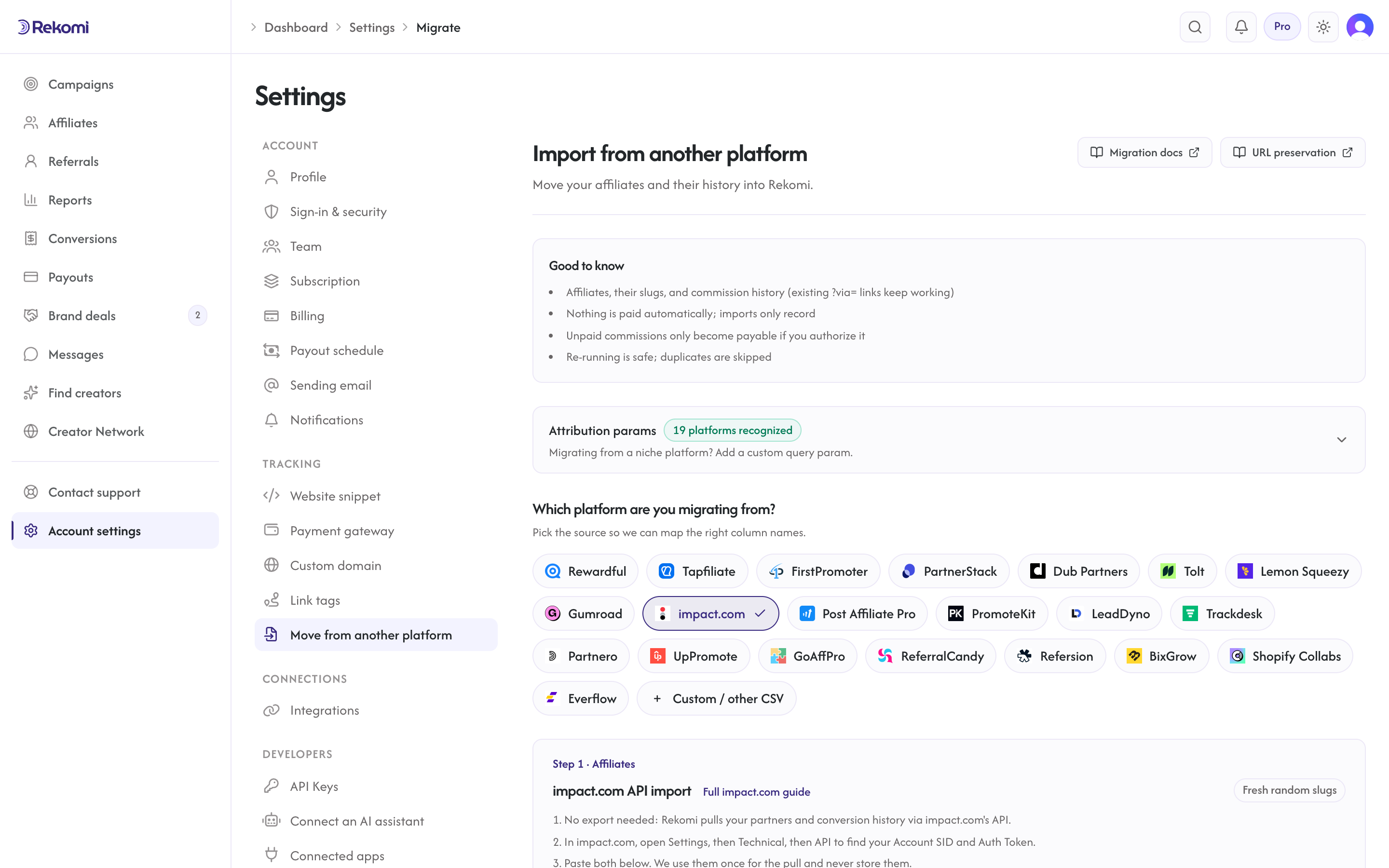This screenshot has width=1389, height=868.
Task: Choose Custom / other CSV option
Action: tap(716, 699)
